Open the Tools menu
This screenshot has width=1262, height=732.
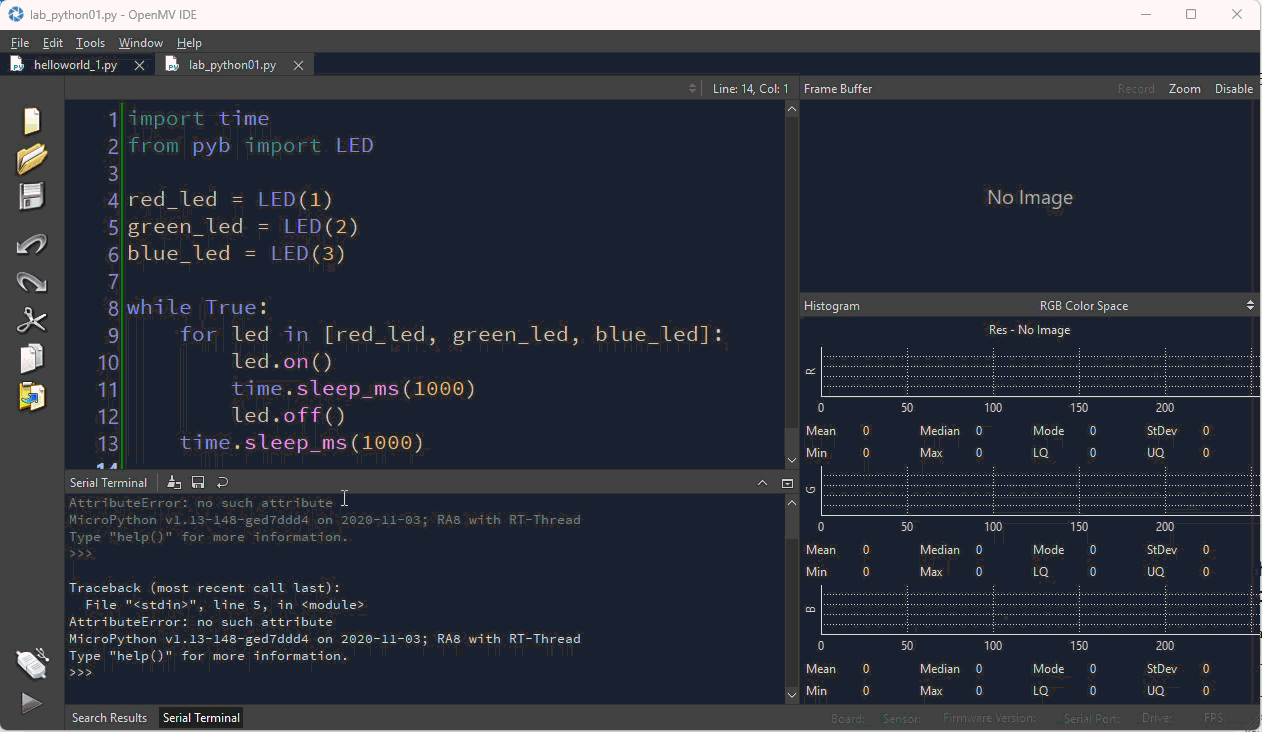coord(90,43)
